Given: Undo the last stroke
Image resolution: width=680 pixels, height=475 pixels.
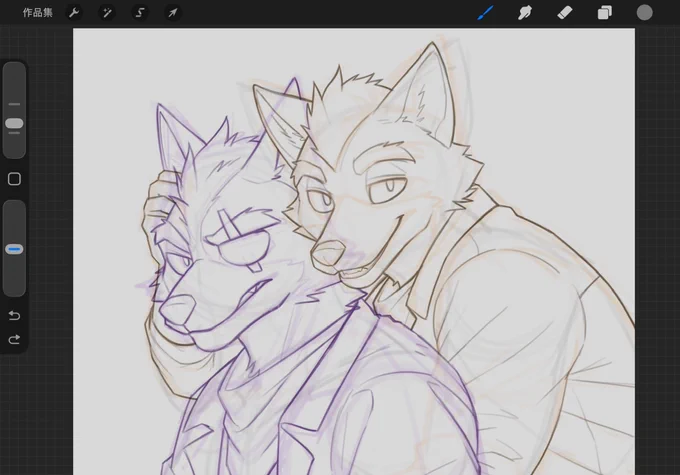Looking at the screenshot, I should [x=14, y=315].
